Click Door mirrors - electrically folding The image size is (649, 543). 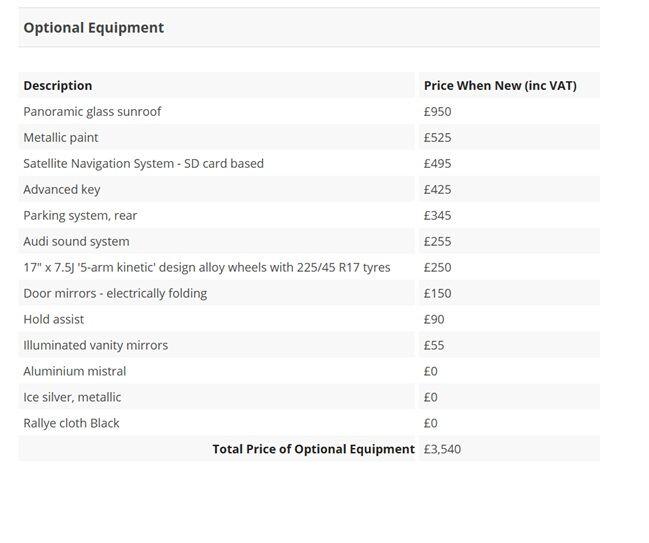tap(115, 294)
